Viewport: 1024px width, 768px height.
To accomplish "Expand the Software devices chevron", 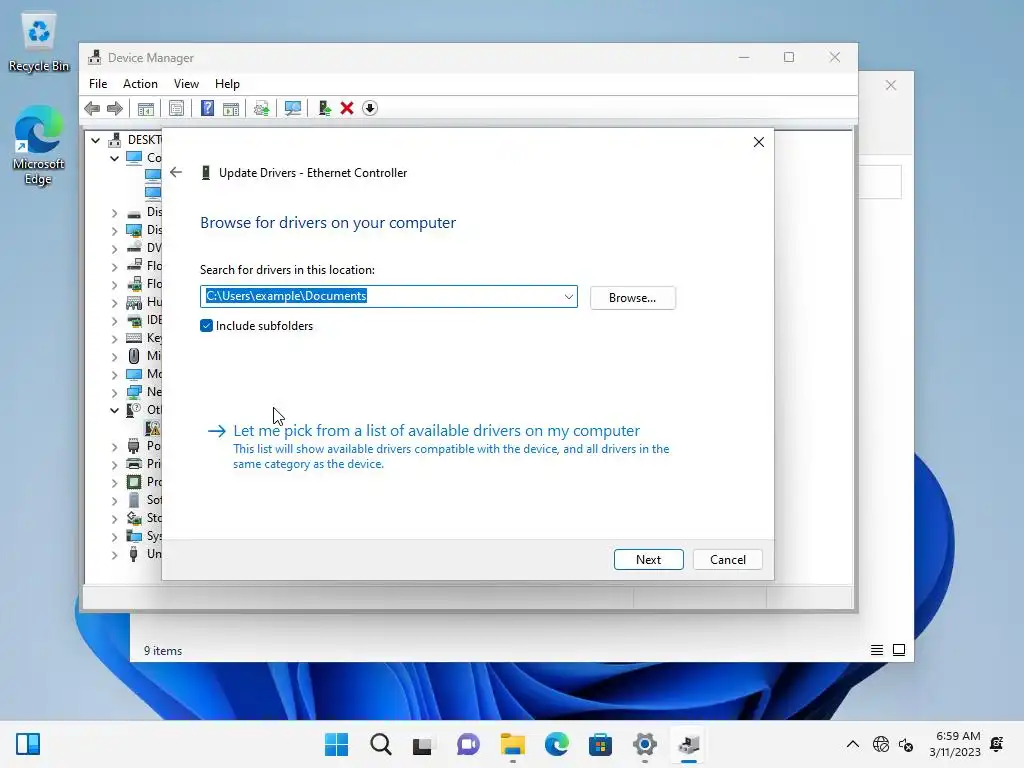I will point(114,500).
